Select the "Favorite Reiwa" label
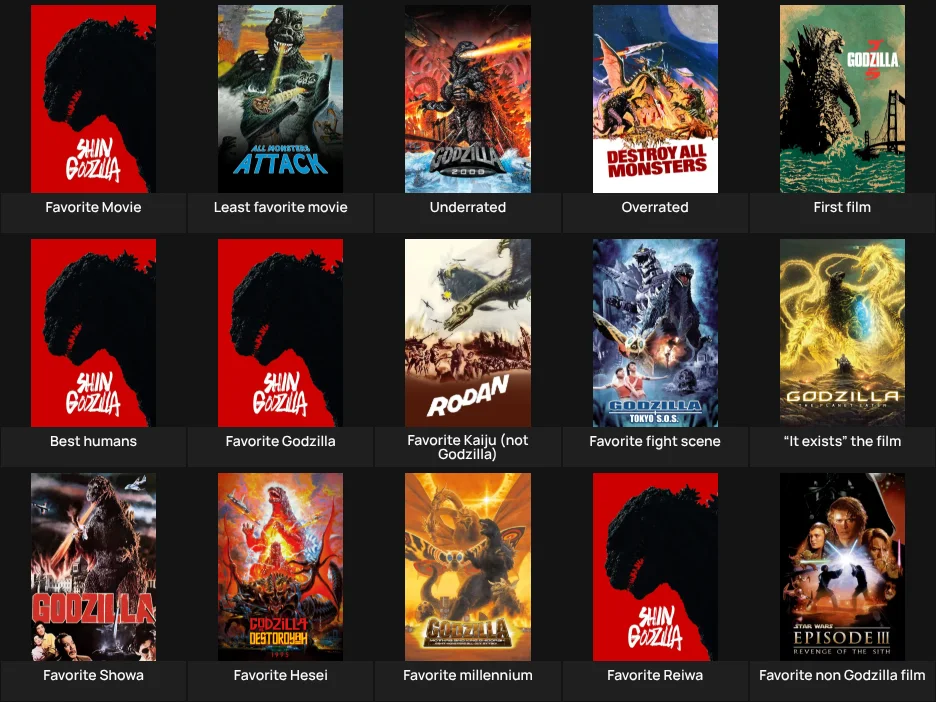Screen dimensions: 936x702 tap(655, 676)
